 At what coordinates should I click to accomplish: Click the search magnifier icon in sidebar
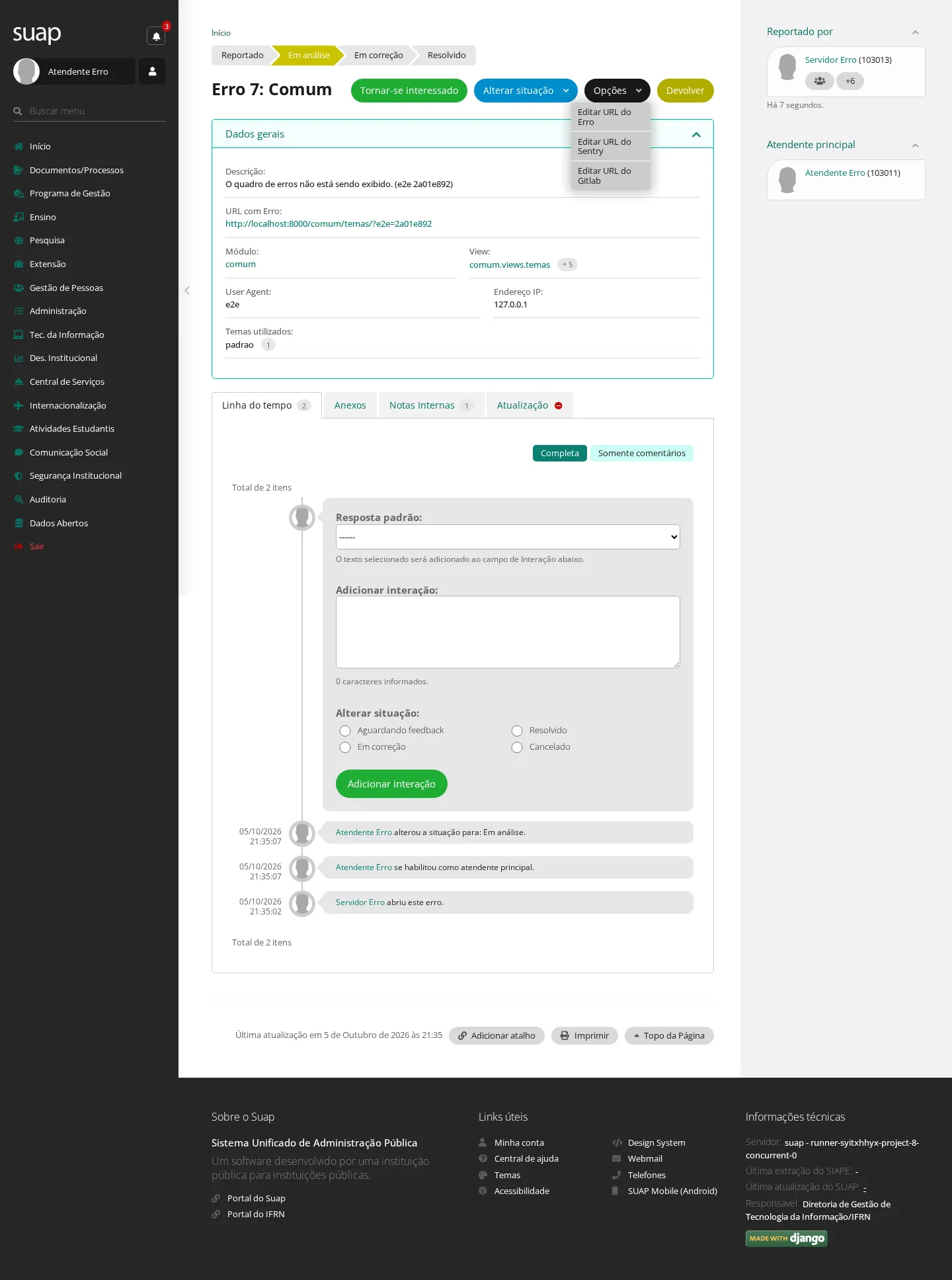18,111
